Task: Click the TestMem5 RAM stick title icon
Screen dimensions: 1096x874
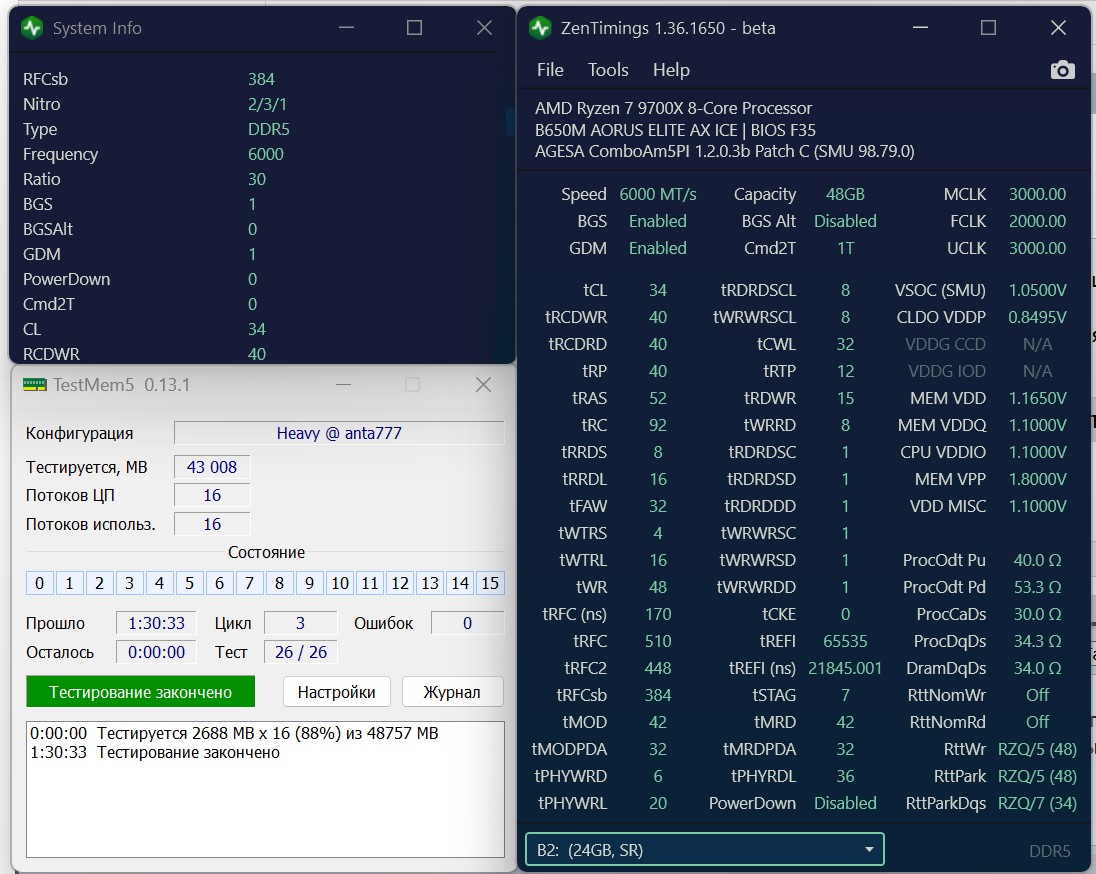Action: click(x=34, y=385)
